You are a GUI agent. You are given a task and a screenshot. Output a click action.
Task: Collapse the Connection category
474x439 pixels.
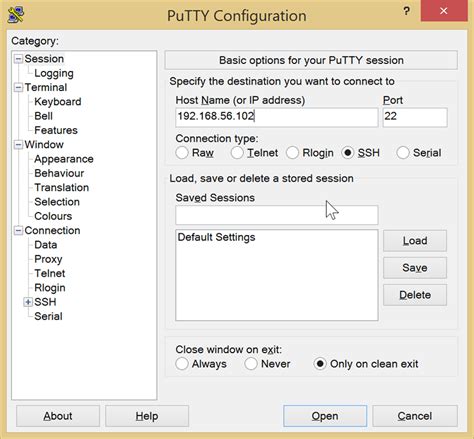pos(19,230)
